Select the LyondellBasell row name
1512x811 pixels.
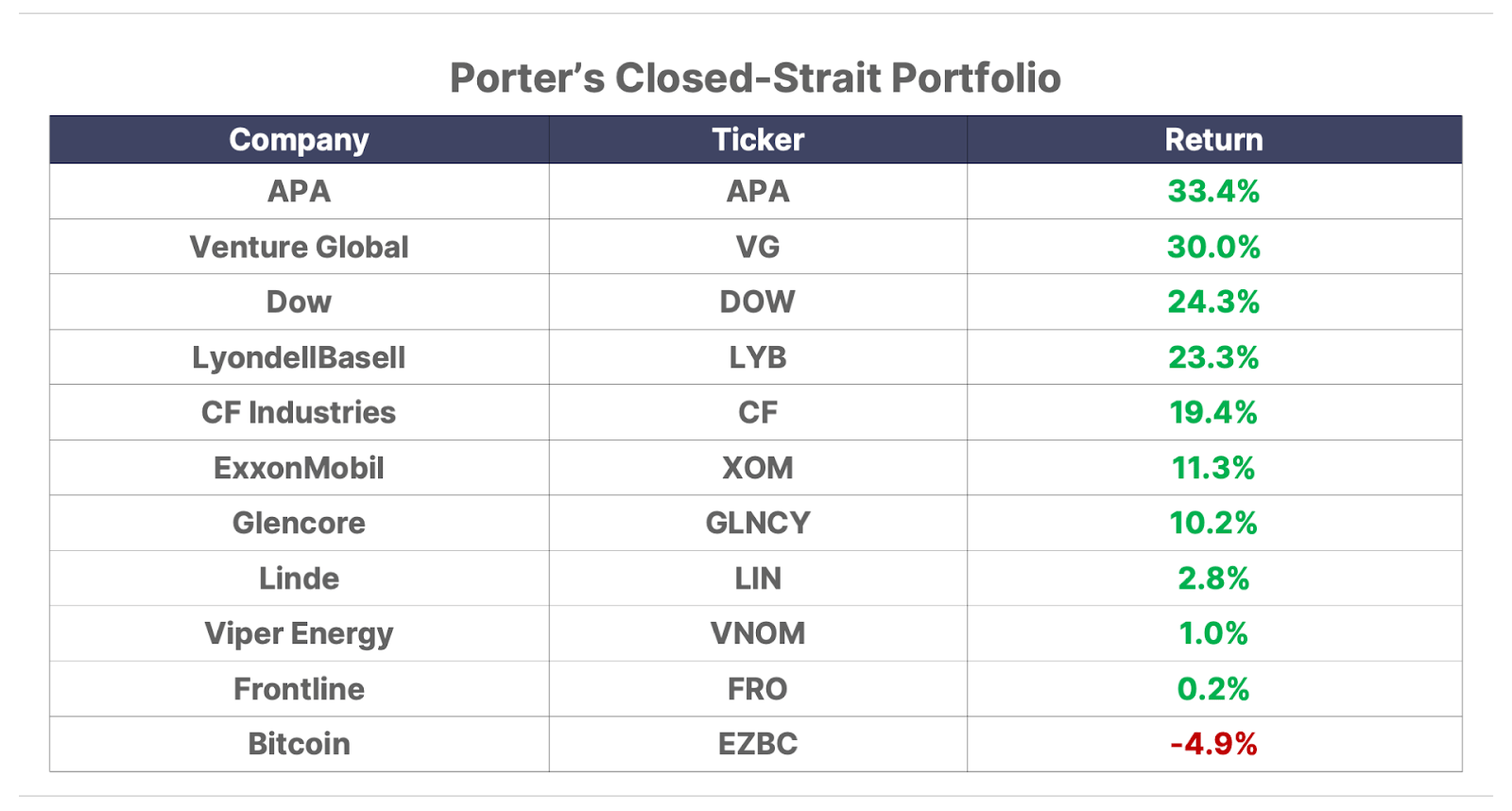pos(299,357)
